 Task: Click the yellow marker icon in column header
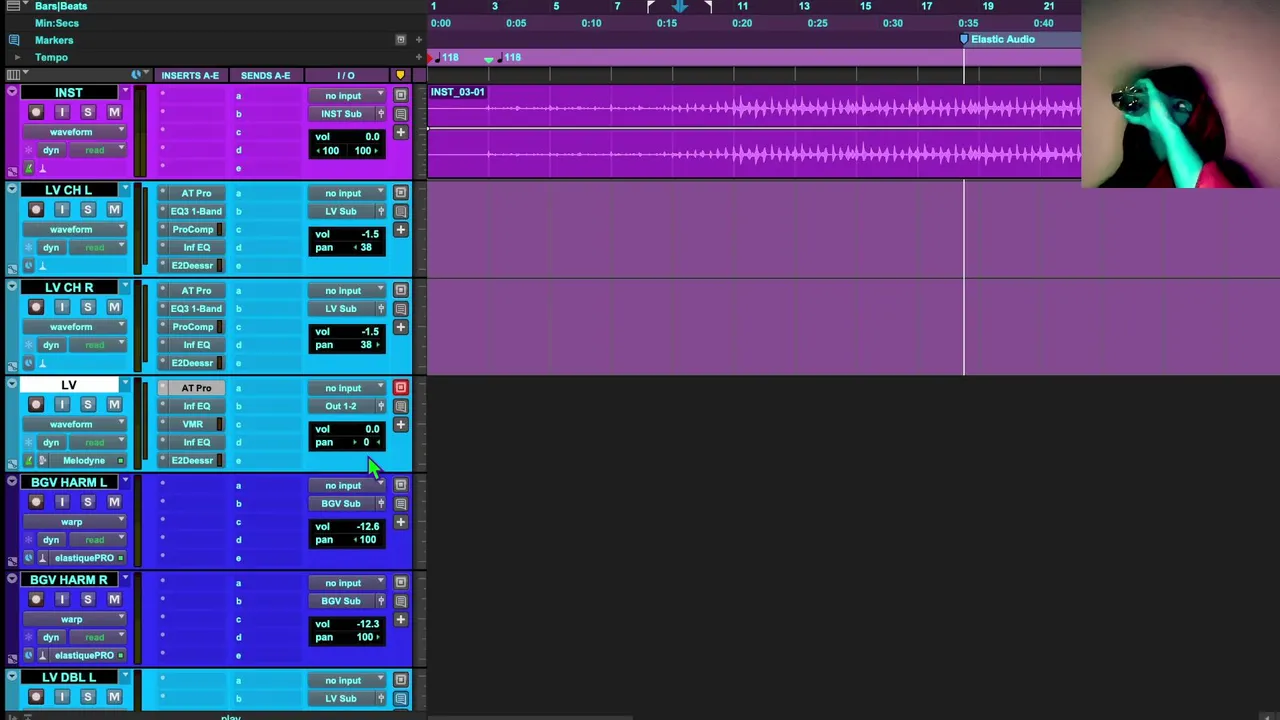click(x=400, y=75)
